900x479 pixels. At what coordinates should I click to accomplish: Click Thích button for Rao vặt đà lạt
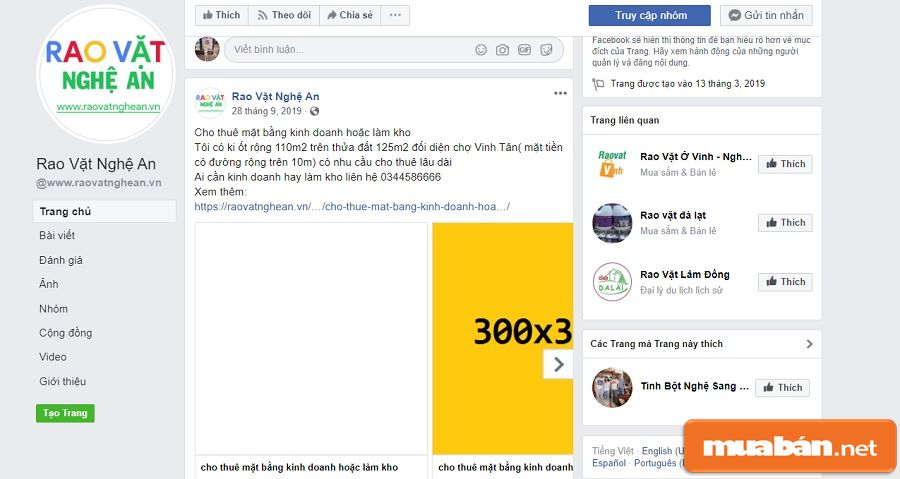(x=785, y=223)
